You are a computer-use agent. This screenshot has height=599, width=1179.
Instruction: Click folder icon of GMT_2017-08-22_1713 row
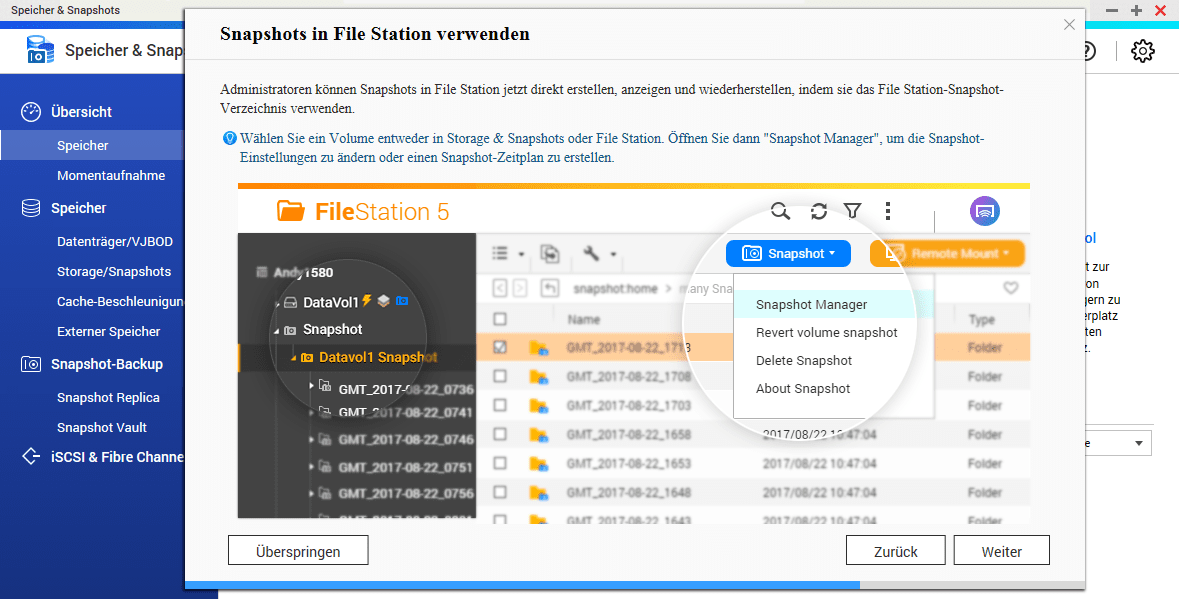click(538, 347)
